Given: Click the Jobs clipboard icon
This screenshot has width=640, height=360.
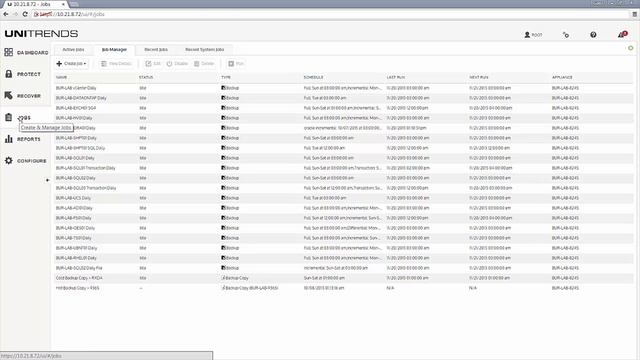Looking at the screenshot, I should tap(9, 117).
